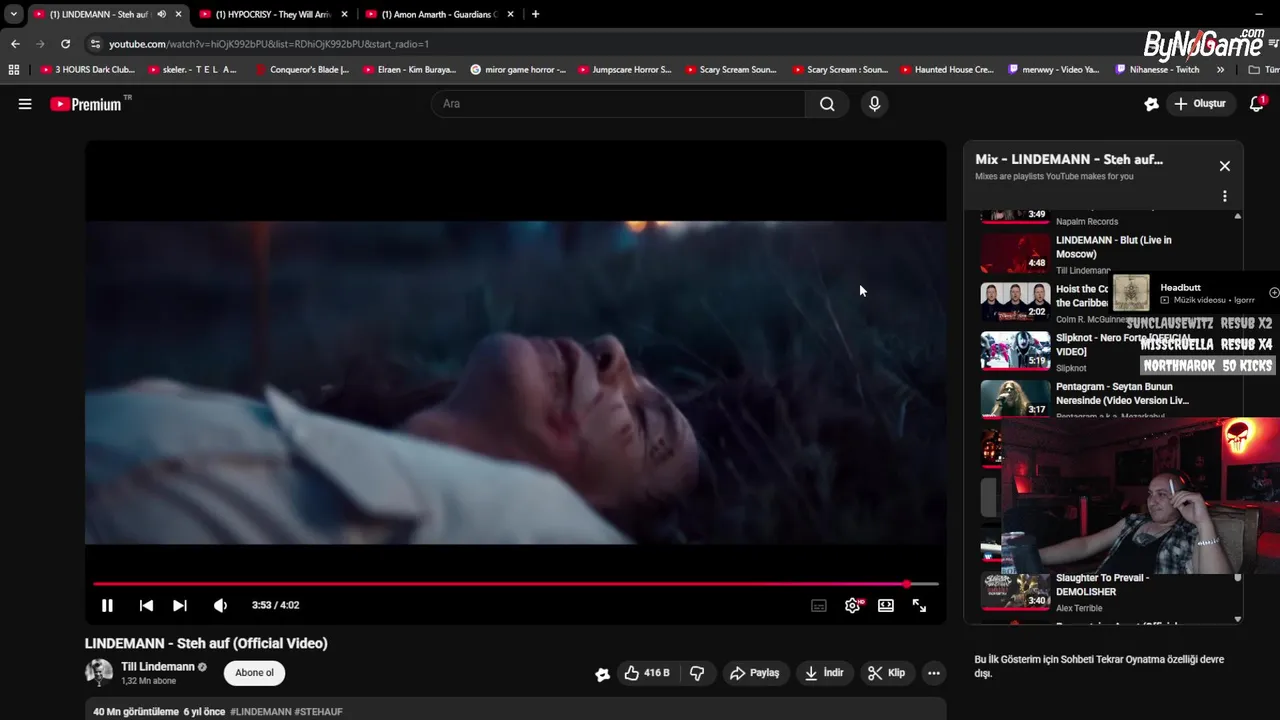The width and height of the screenshot is (1280, 720).
Task: Toggle subtitles/captions button
Action: click(819, 605)
